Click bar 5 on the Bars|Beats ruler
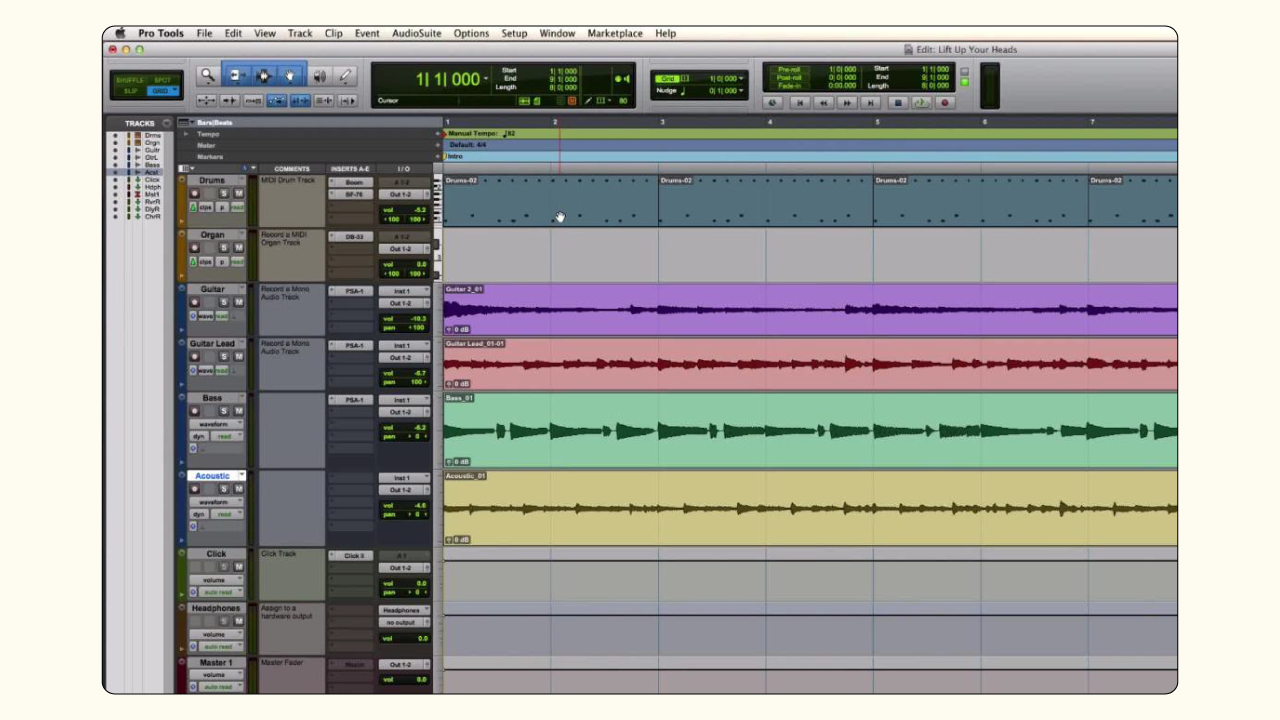 (877, 122)
